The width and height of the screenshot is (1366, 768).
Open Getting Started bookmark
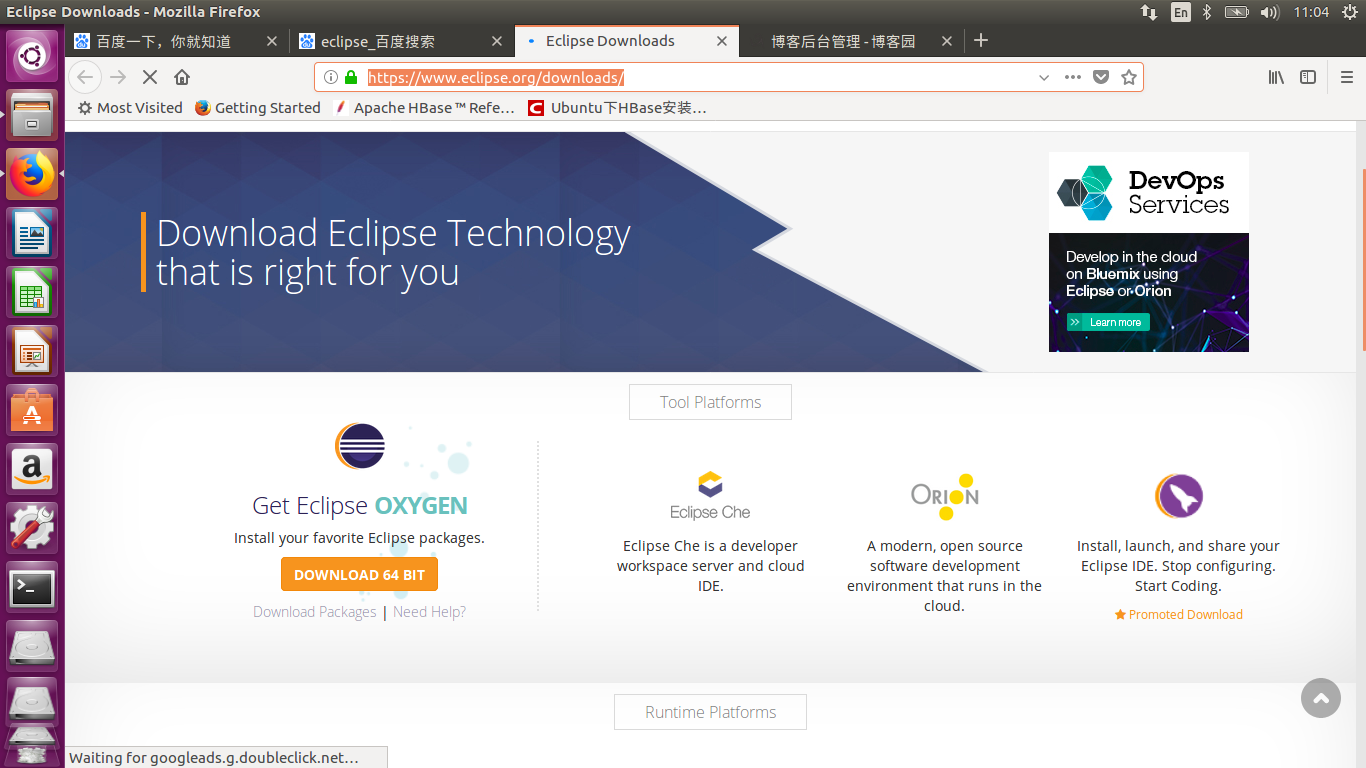258,108
